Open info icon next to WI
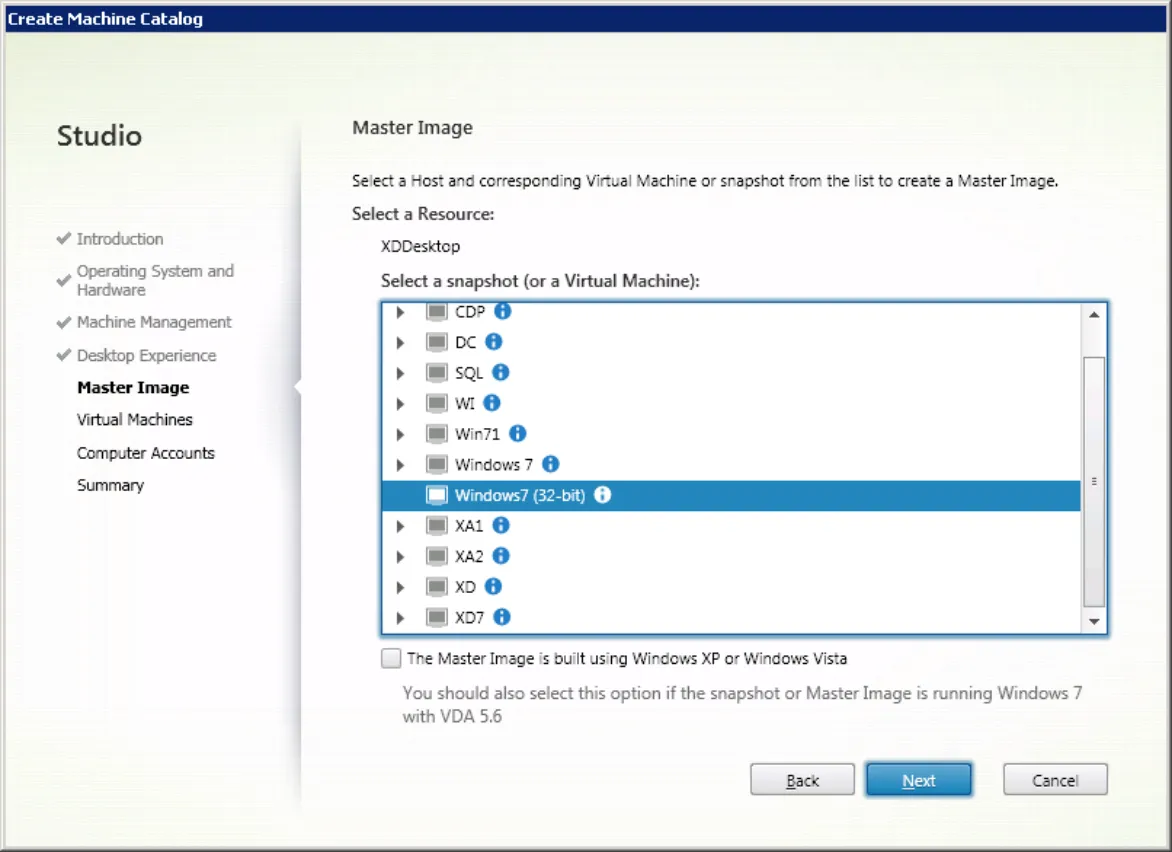Image resolution: width=1172 pixels, height=852 pixels. 492,403
